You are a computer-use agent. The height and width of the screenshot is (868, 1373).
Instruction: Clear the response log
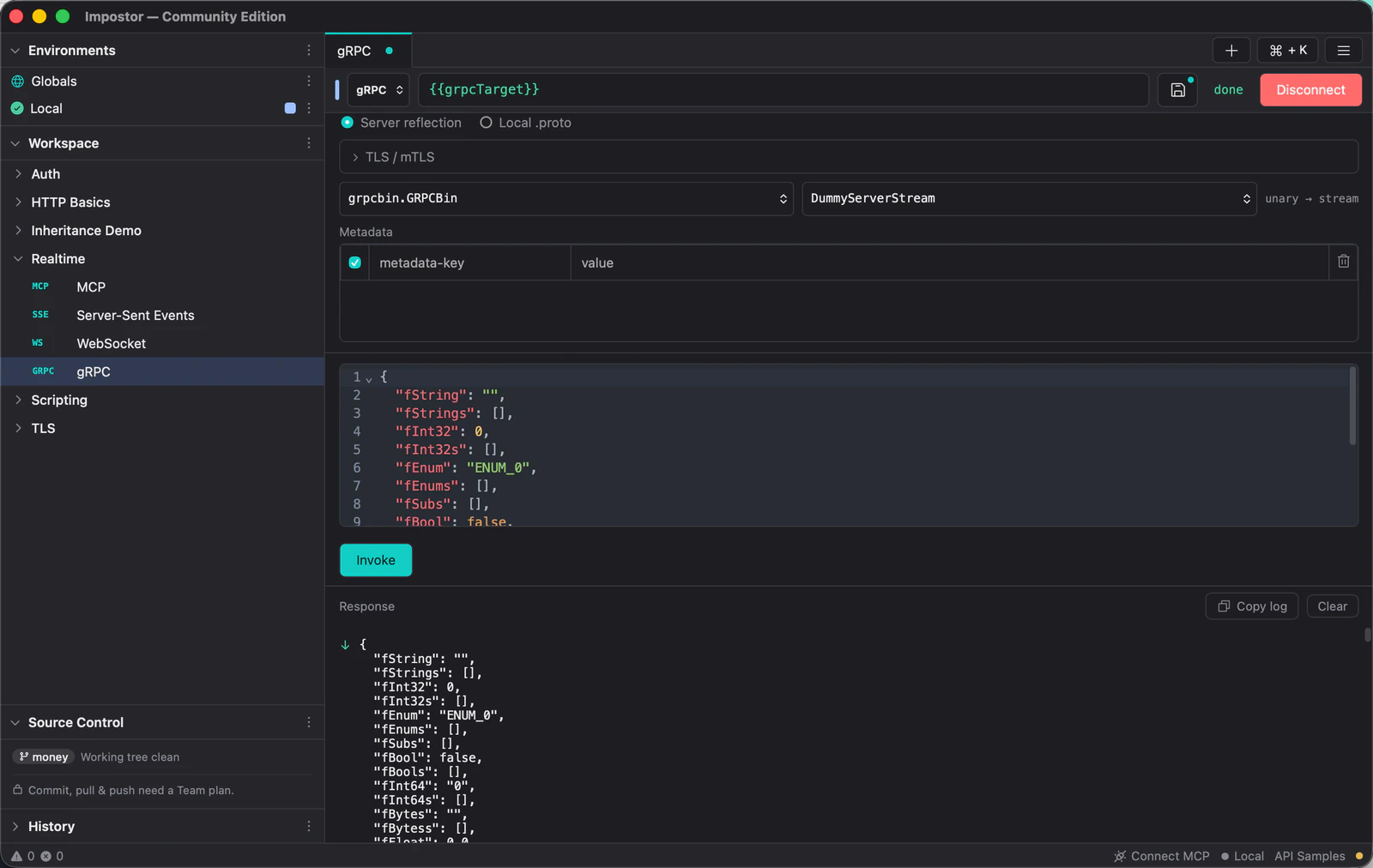tap(1332, 606)
